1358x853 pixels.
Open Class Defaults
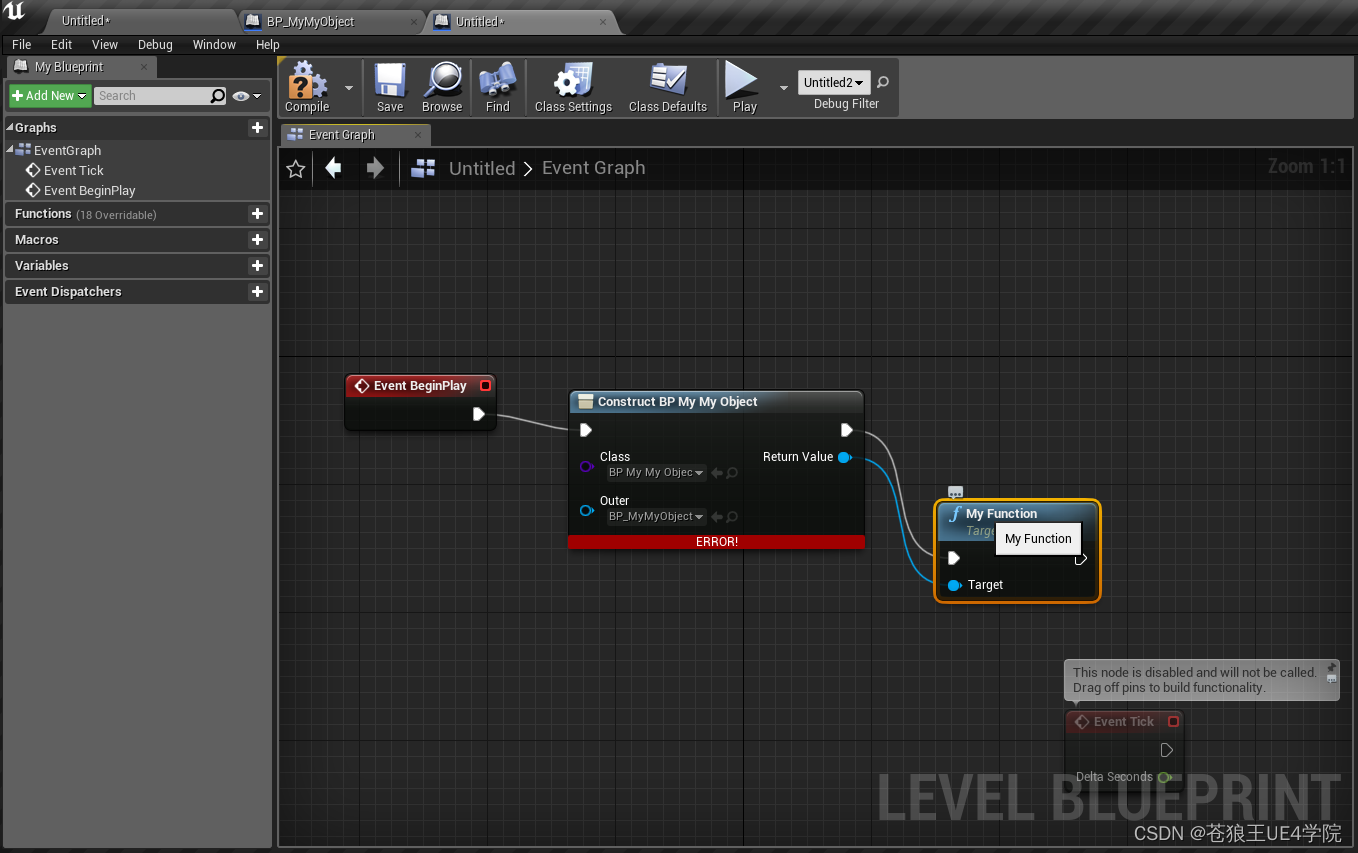click(668, 88)
